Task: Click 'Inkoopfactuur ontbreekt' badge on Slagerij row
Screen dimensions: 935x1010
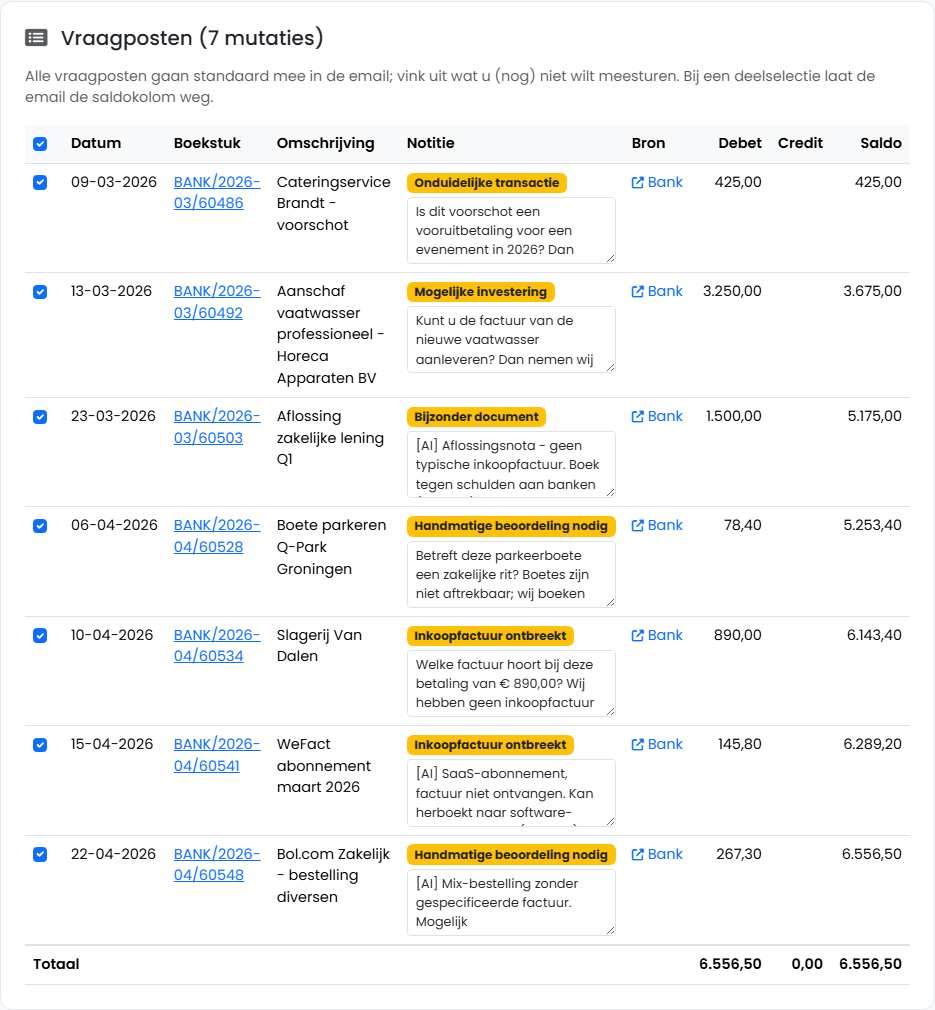Action: 490,636
